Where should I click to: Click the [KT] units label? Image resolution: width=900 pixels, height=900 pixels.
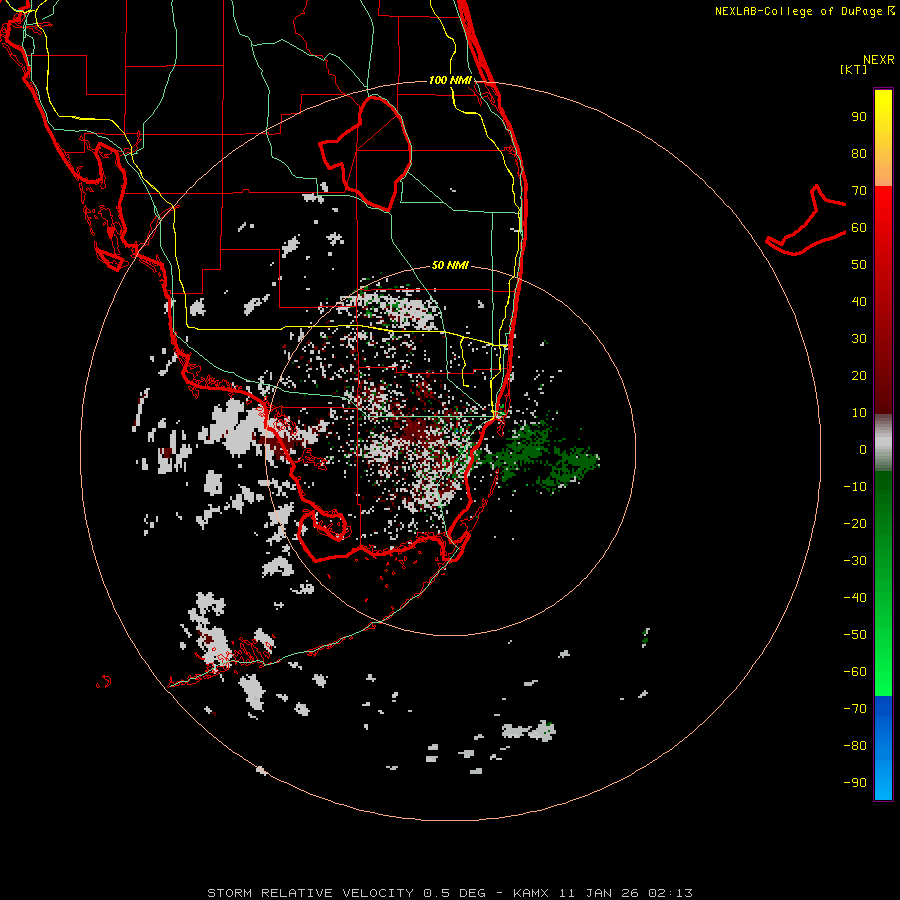[x=854, y=69]
